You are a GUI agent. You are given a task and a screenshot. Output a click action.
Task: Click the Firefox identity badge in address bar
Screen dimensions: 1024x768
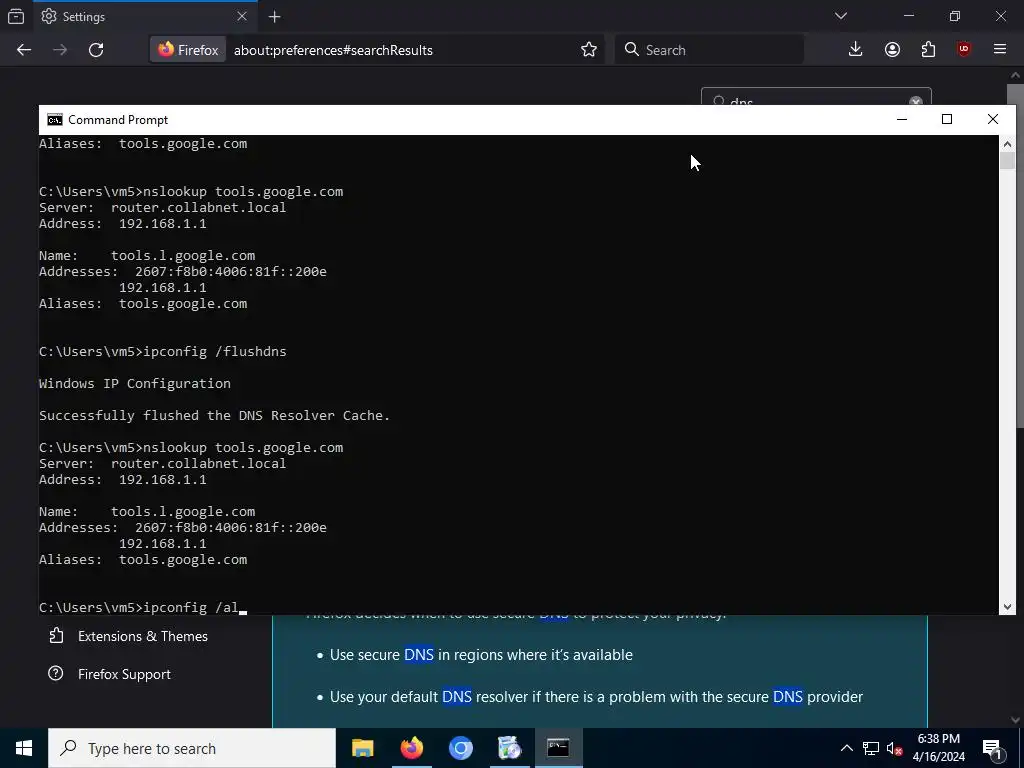click(188, 50)
